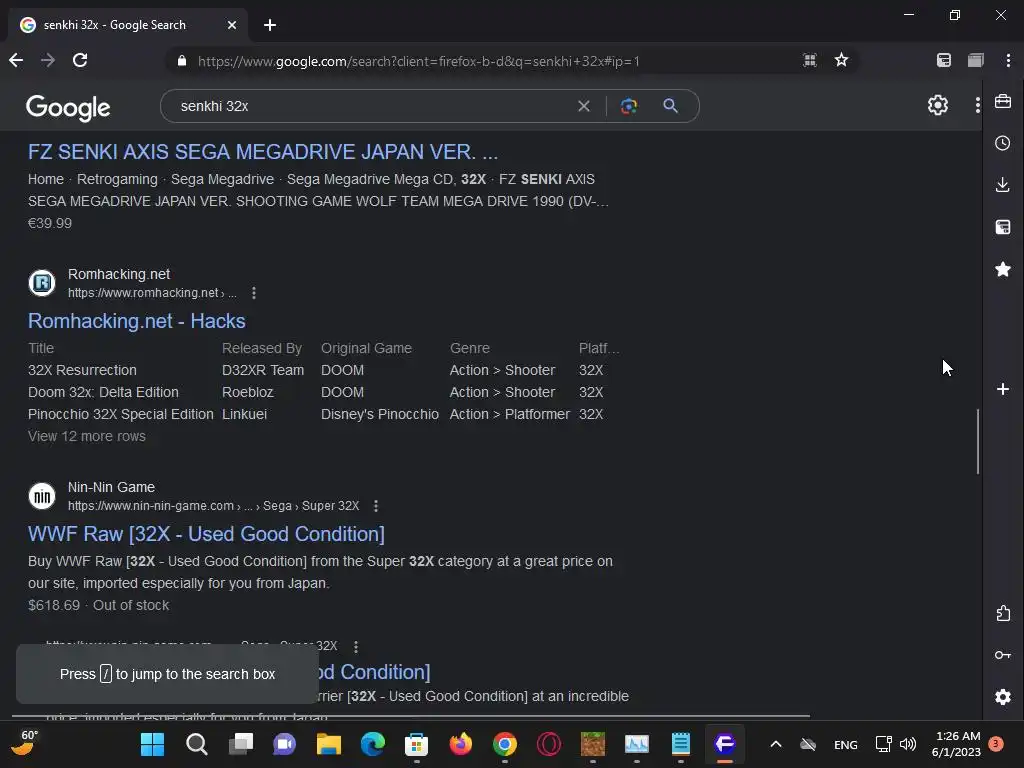This screenshot has width=1024, height=768.
Task: Select Pinocchio 32X Special Edition cell
Action: (x=121, y=414)
